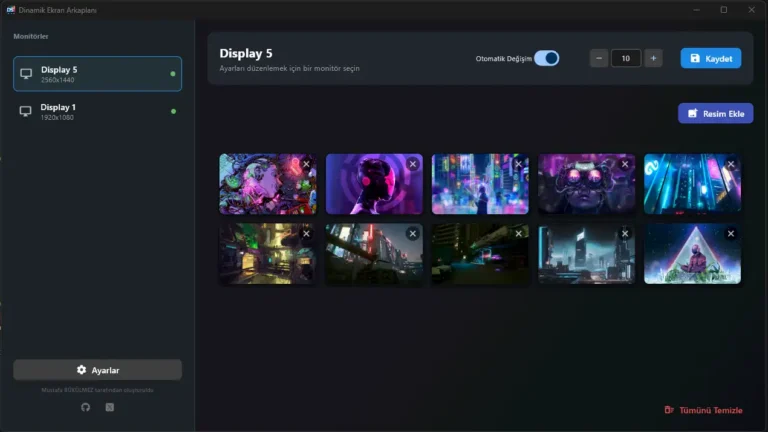The height and width of the screenshot is (432, 768).
Task: Delete the foggy city skyline wallpaper
Action: pos(624,233)
